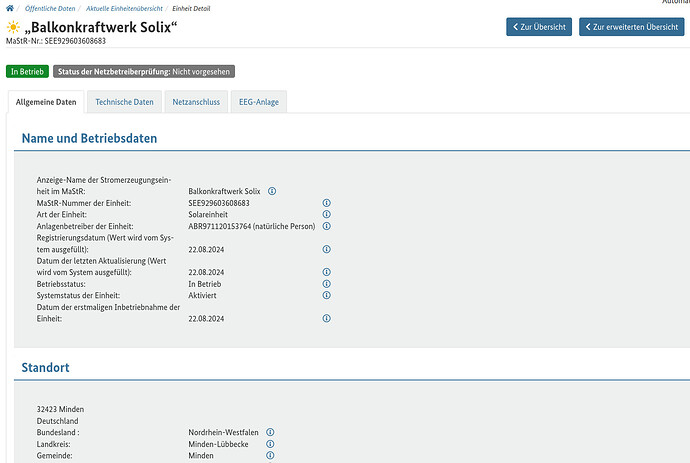
Task: Click the Aktiviert system status value
Action: 202,295
